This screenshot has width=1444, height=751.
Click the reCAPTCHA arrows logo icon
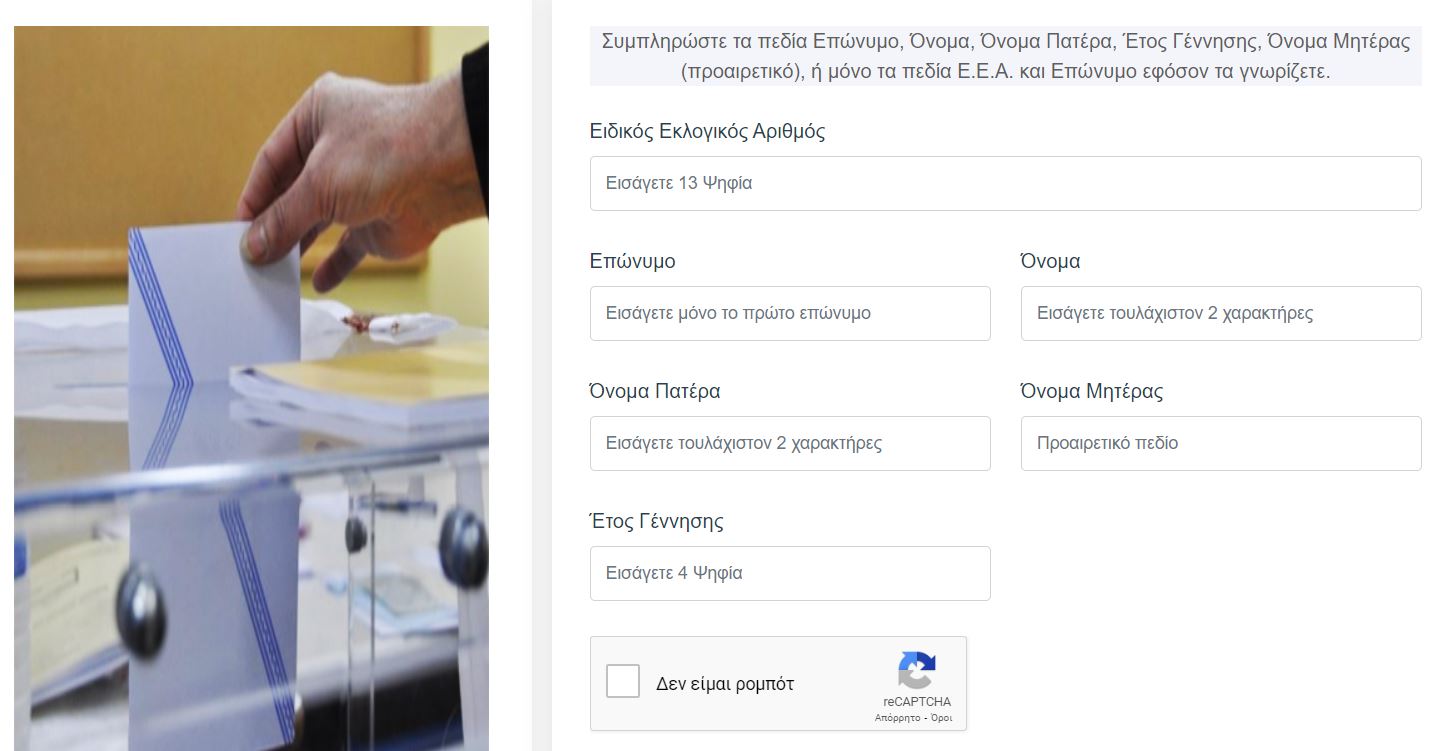[916, 670]
